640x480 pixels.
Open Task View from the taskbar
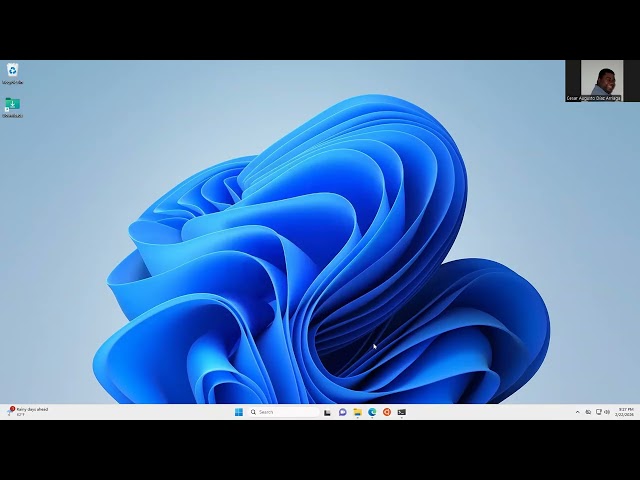click(327, 412)
